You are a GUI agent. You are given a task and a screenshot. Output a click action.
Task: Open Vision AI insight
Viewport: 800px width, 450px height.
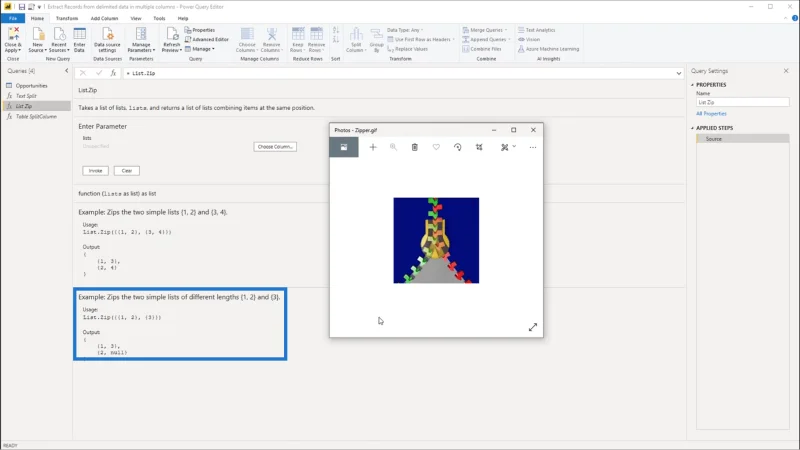coord(529,39)
